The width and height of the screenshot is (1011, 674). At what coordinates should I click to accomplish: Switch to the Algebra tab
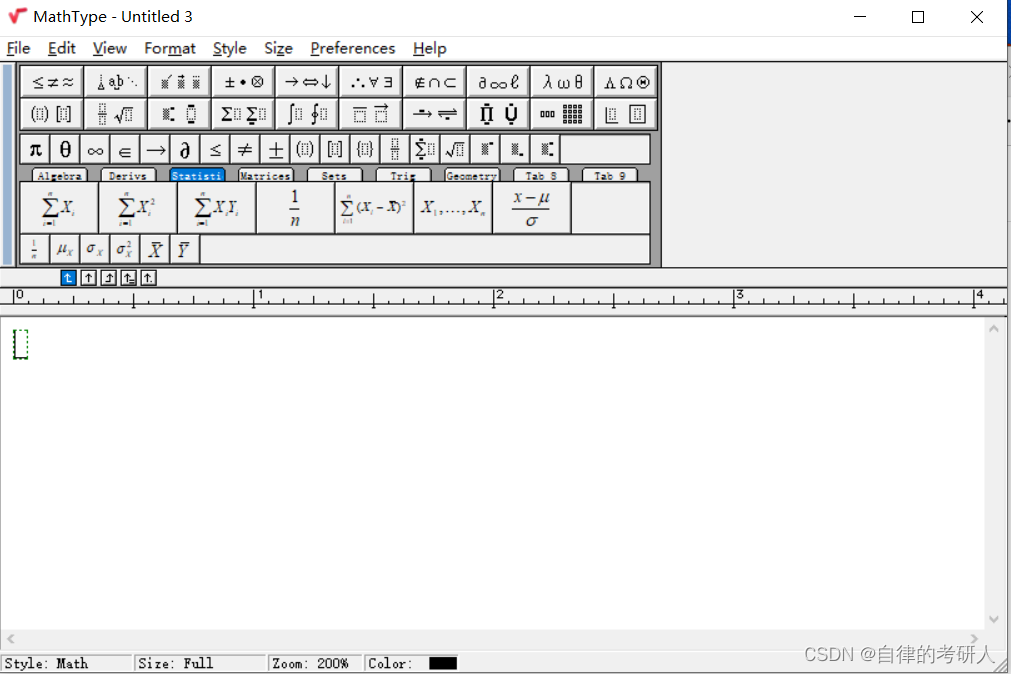coord(59,175)
